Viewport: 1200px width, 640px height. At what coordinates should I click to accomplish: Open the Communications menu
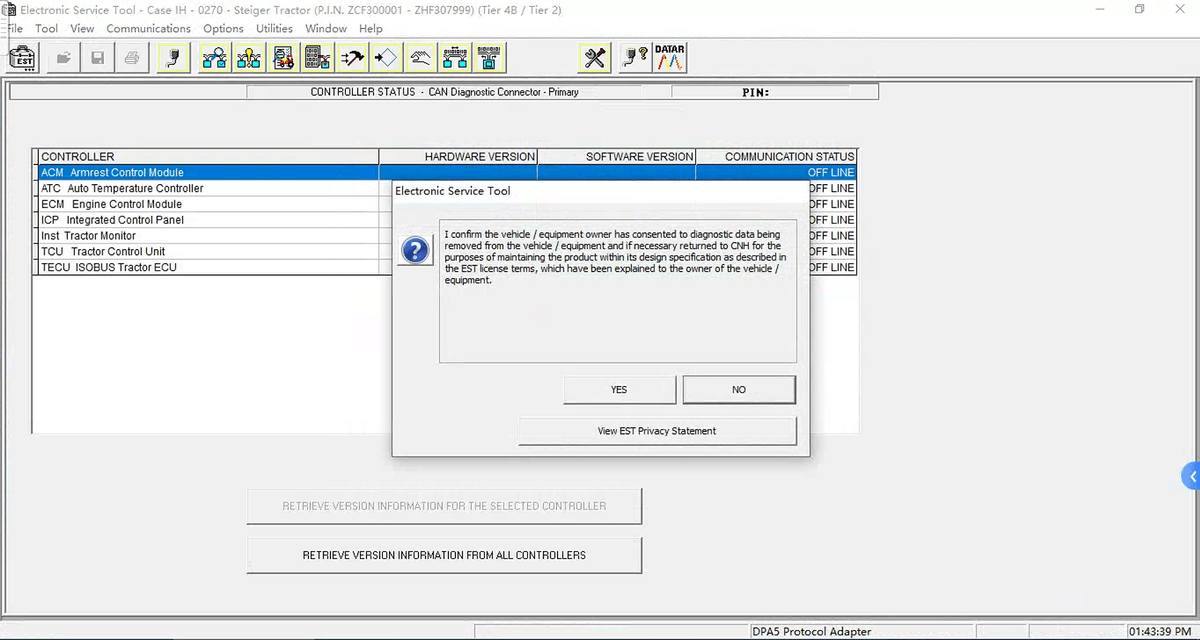click(148, 29)
